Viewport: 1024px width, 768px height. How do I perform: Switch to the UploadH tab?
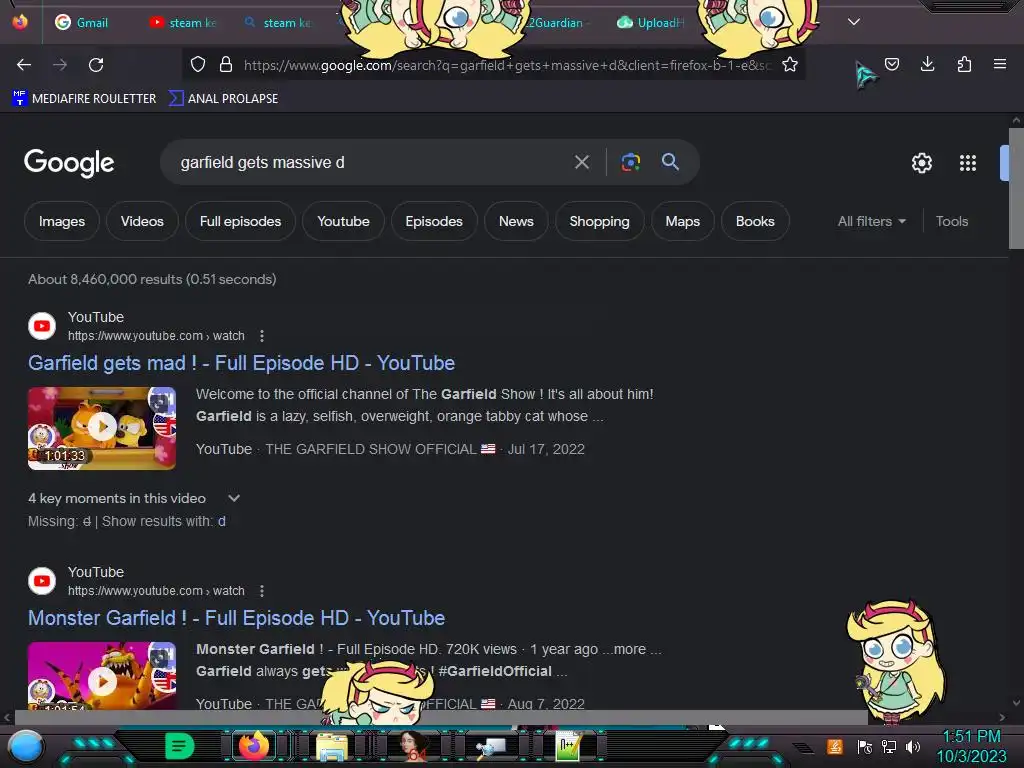point(652,22)
